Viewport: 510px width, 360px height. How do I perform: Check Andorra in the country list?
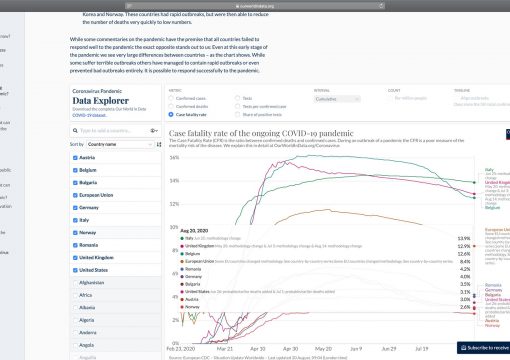pos(75,333)
